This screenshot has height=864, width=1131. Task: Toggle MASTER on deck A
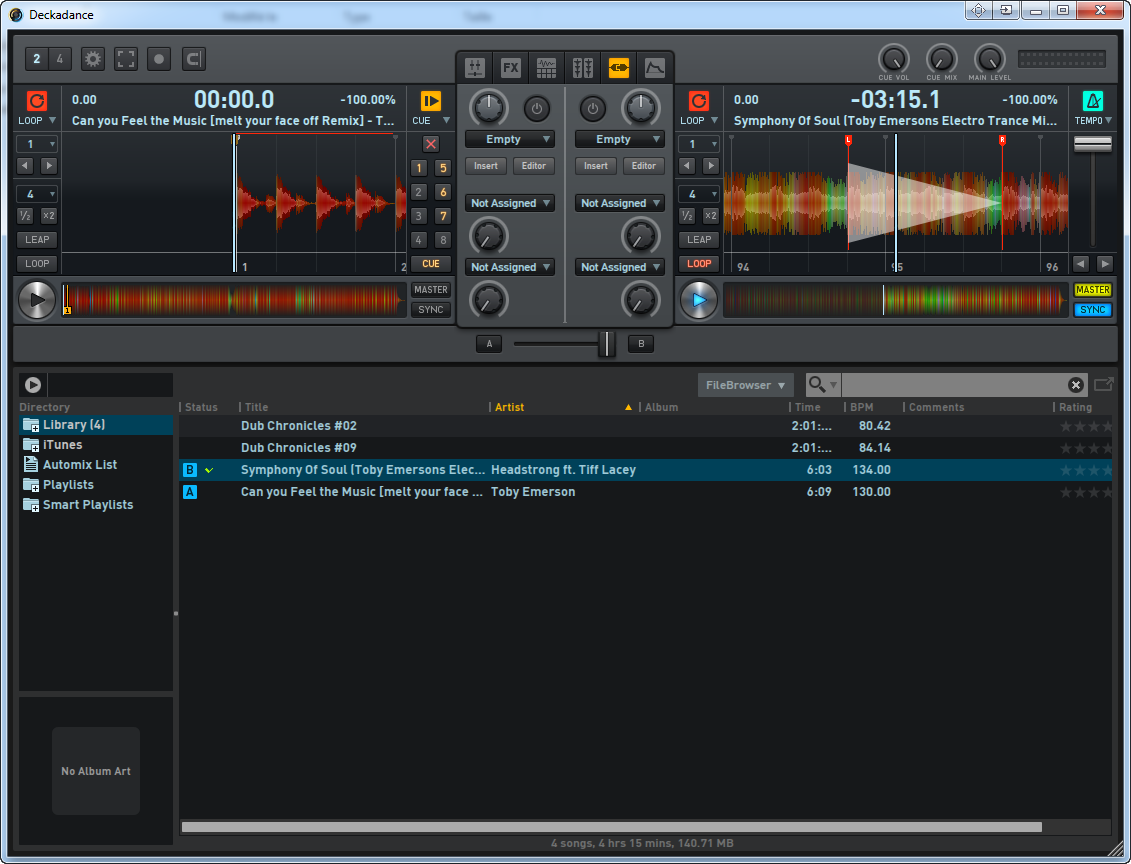pos(431,290)
